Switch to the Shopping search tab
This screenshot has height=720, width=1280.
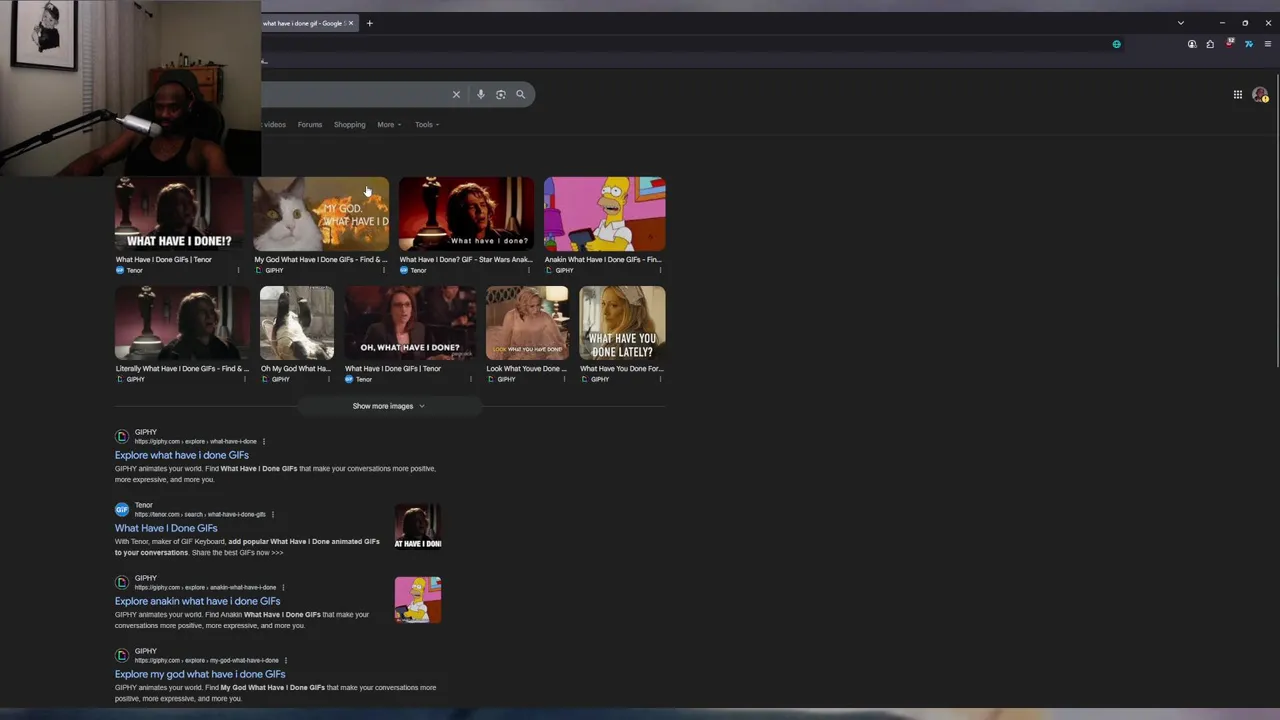(350, 125)
